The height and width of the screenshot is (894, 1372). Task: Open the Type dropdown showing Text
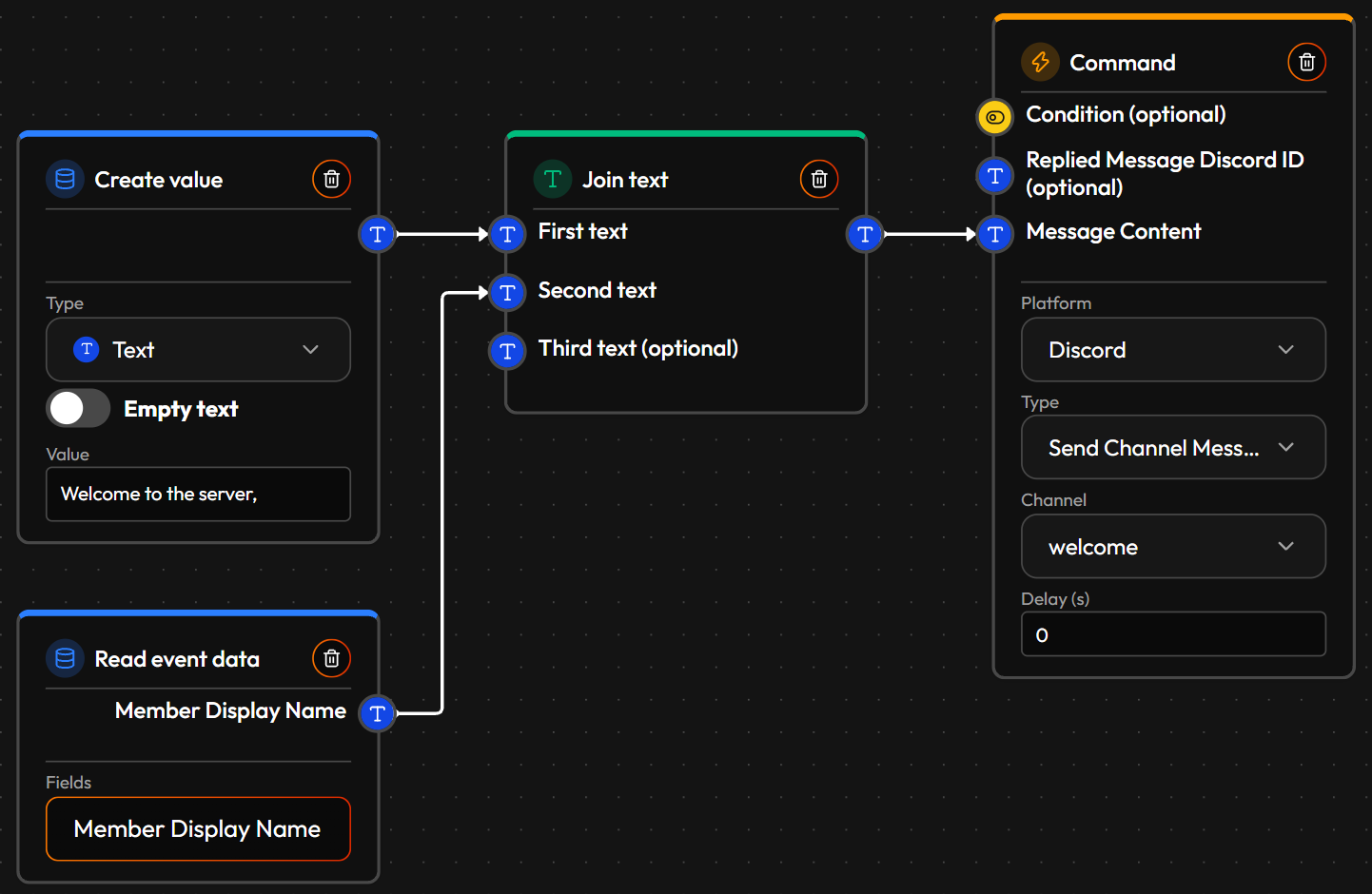[x=198, y=349]
